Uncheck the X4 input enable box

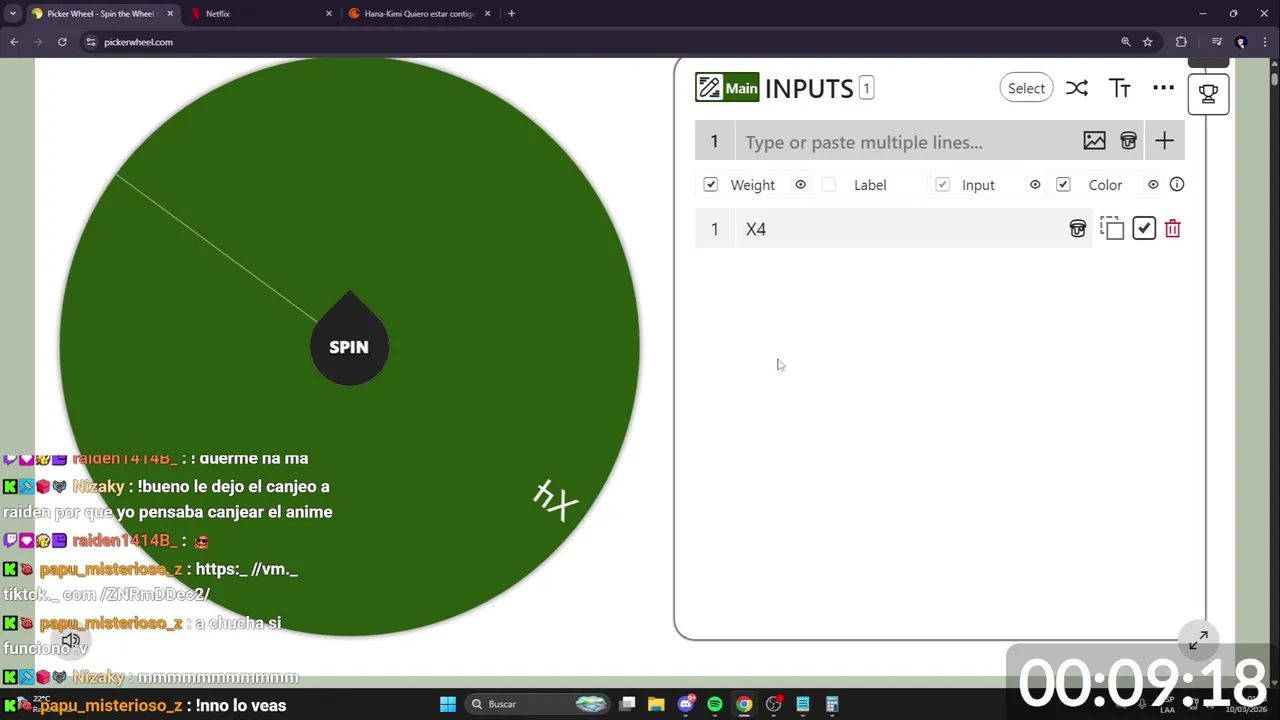[x=1144, y=229]
